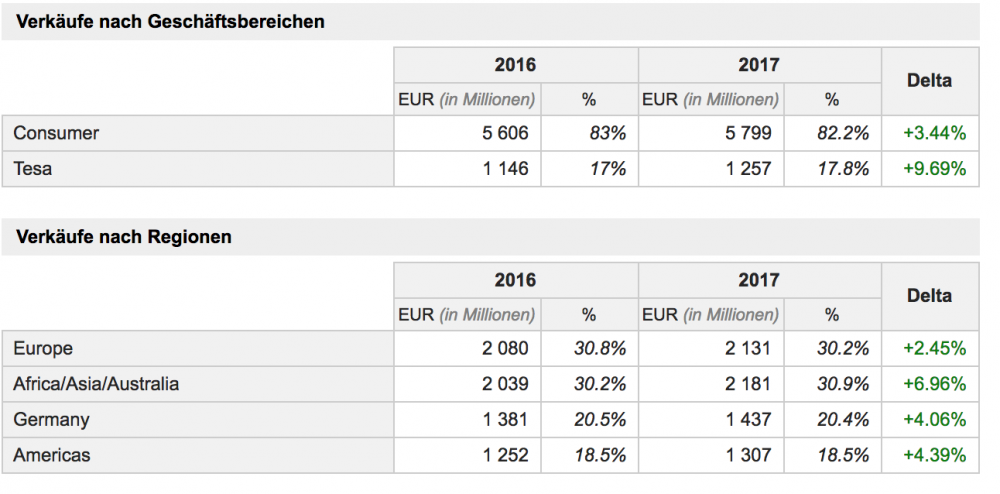Click the 5 606 Consumer sales cell
Viewport: 1000px width, 494px height.
click(505, 133)
